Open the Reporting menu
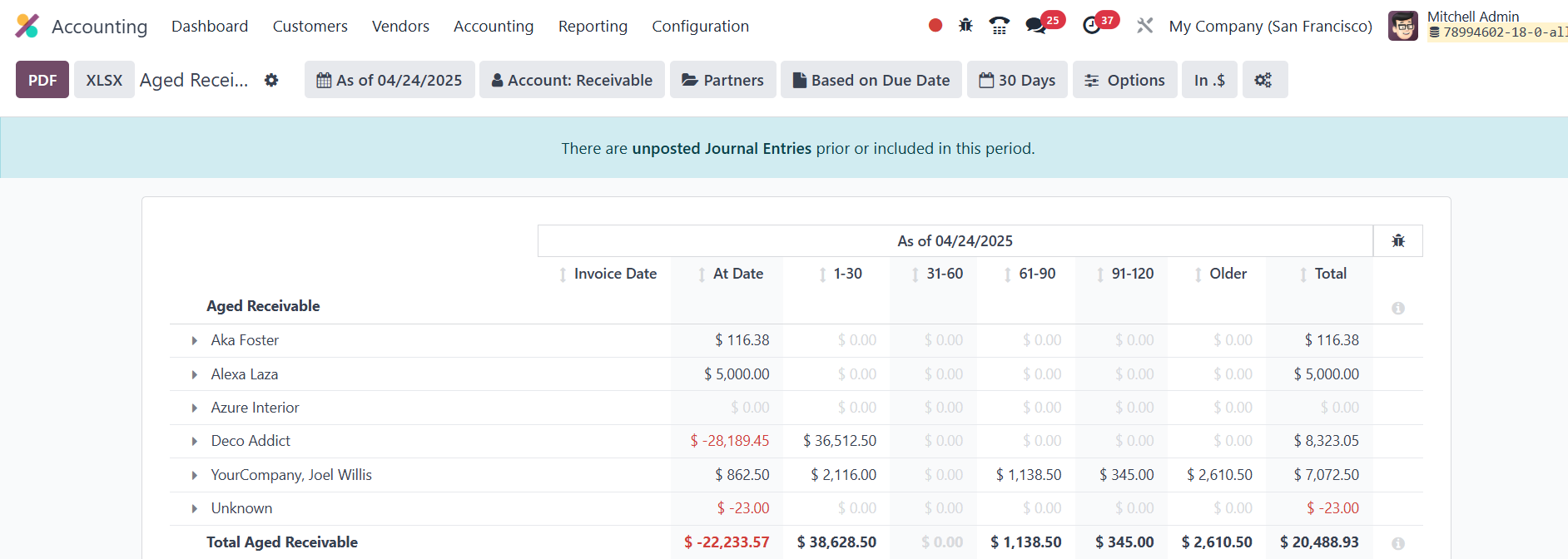Viewport: 1568px width, 559px height. click(593, 27)
